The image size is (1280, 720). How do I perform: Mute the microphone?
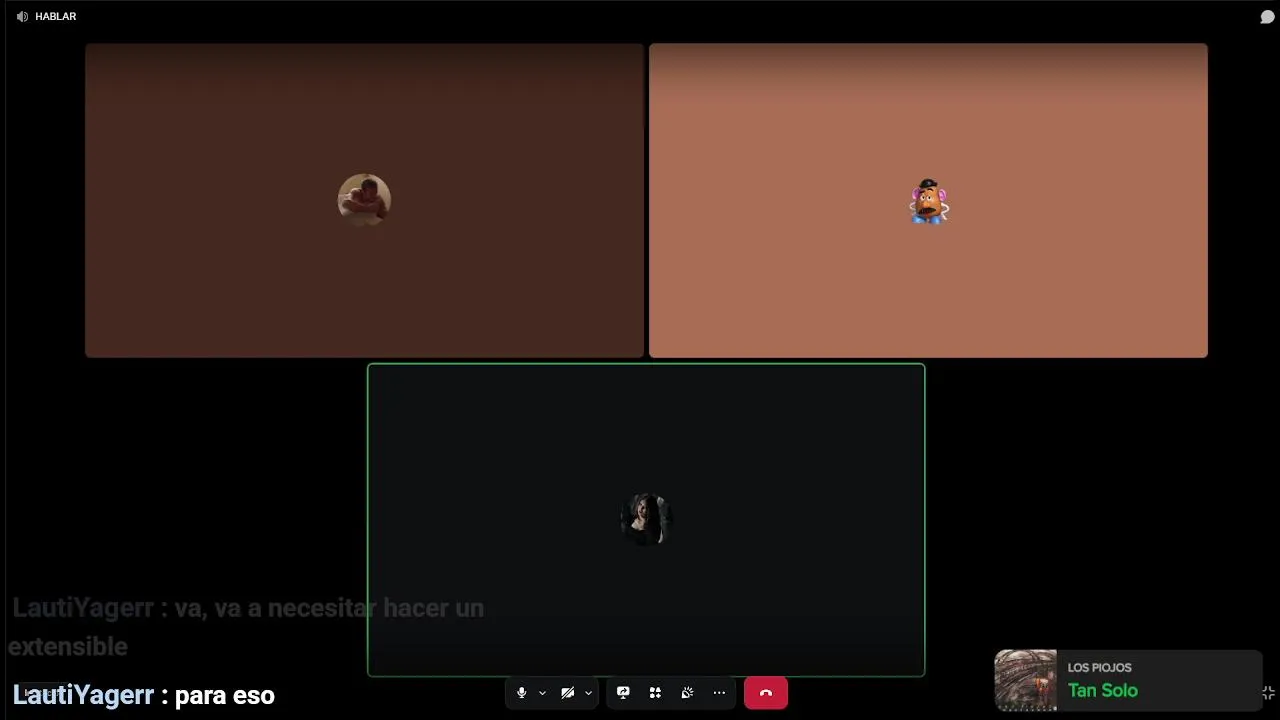(521, 693)
